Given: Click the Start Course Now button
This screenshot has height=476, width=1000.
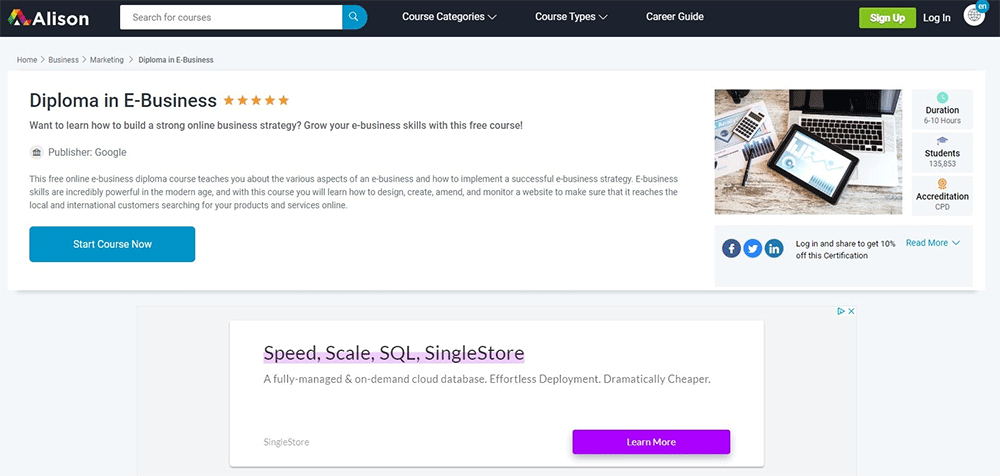Looking at the screenshot, I should pyautogui.click(x=112, y=244).
